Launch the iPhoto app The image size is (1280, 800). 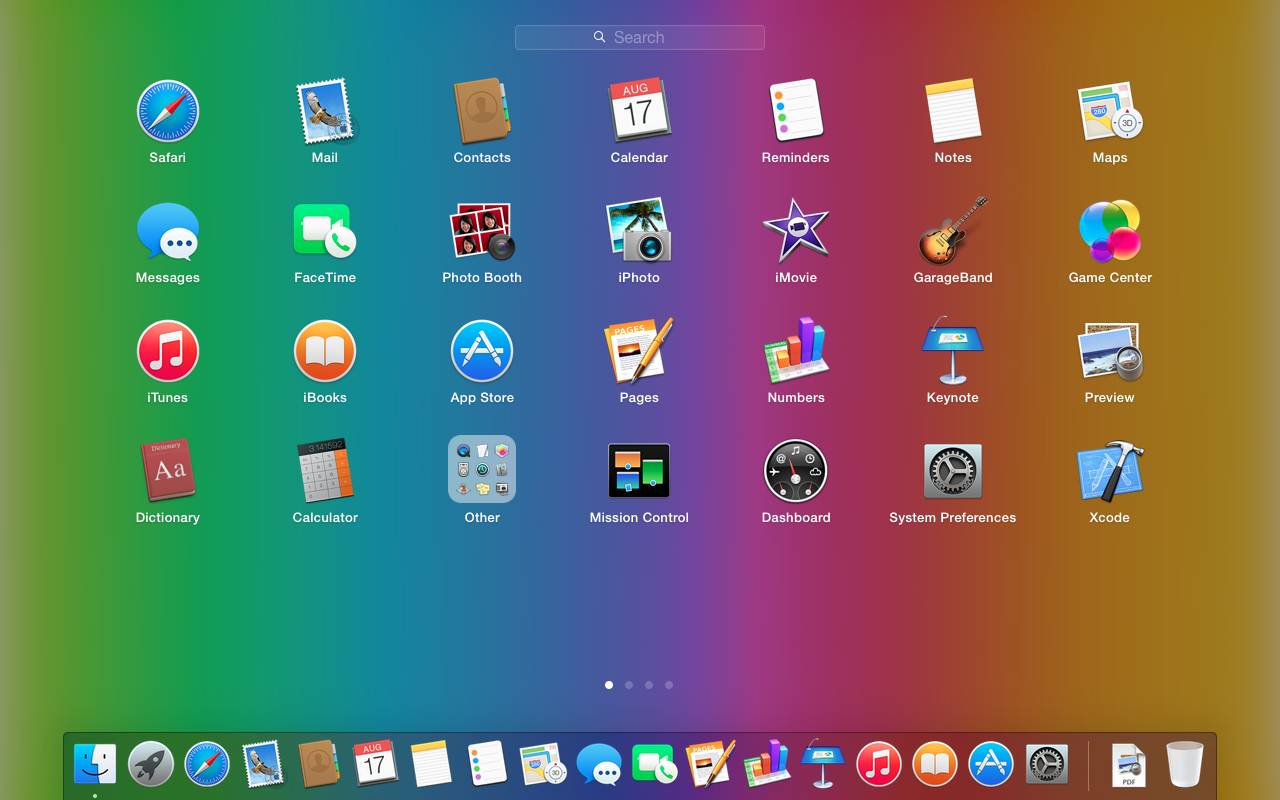639,231
